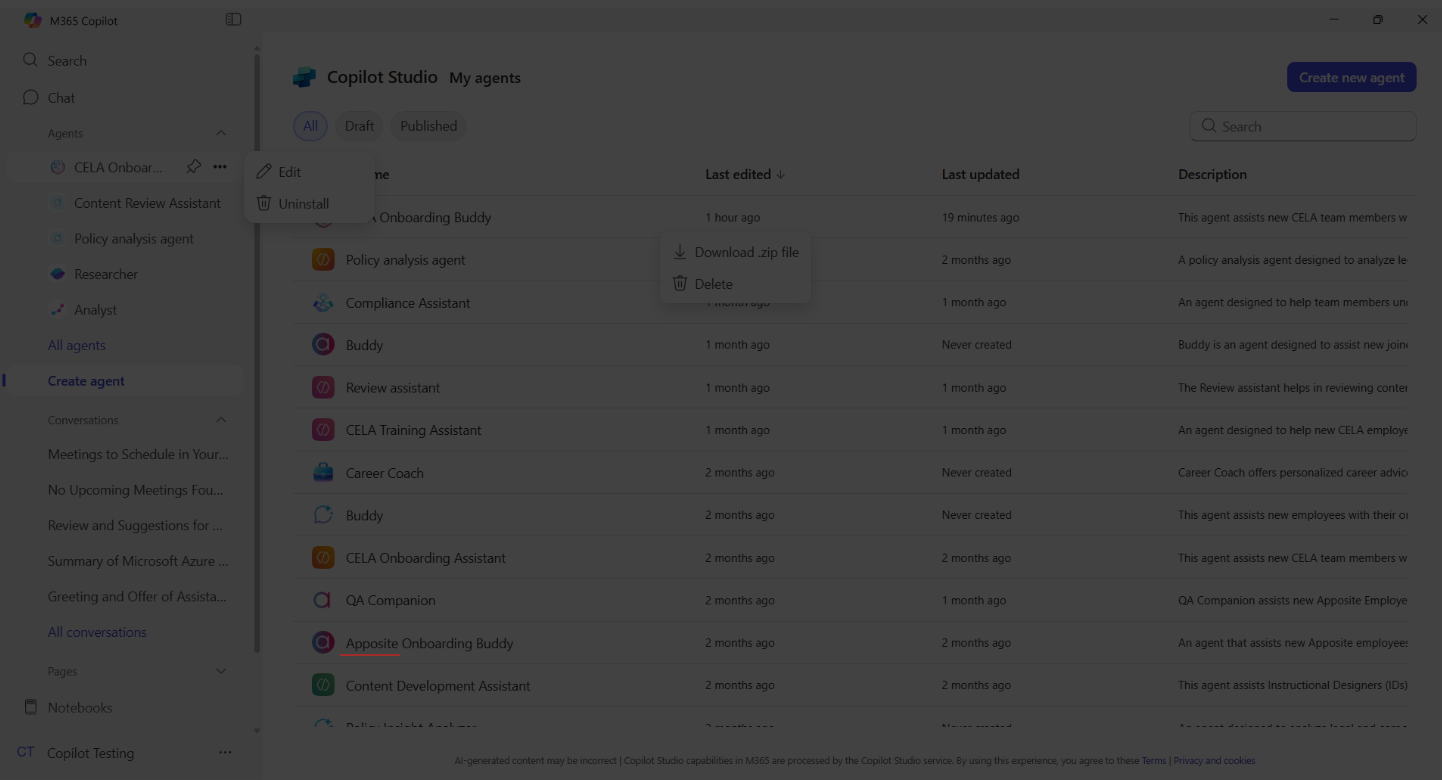This screenshot has height=780, width=1442.
Task: Open the CELA Onboarding Assistant agent name
Action: (x=426, y=558)
